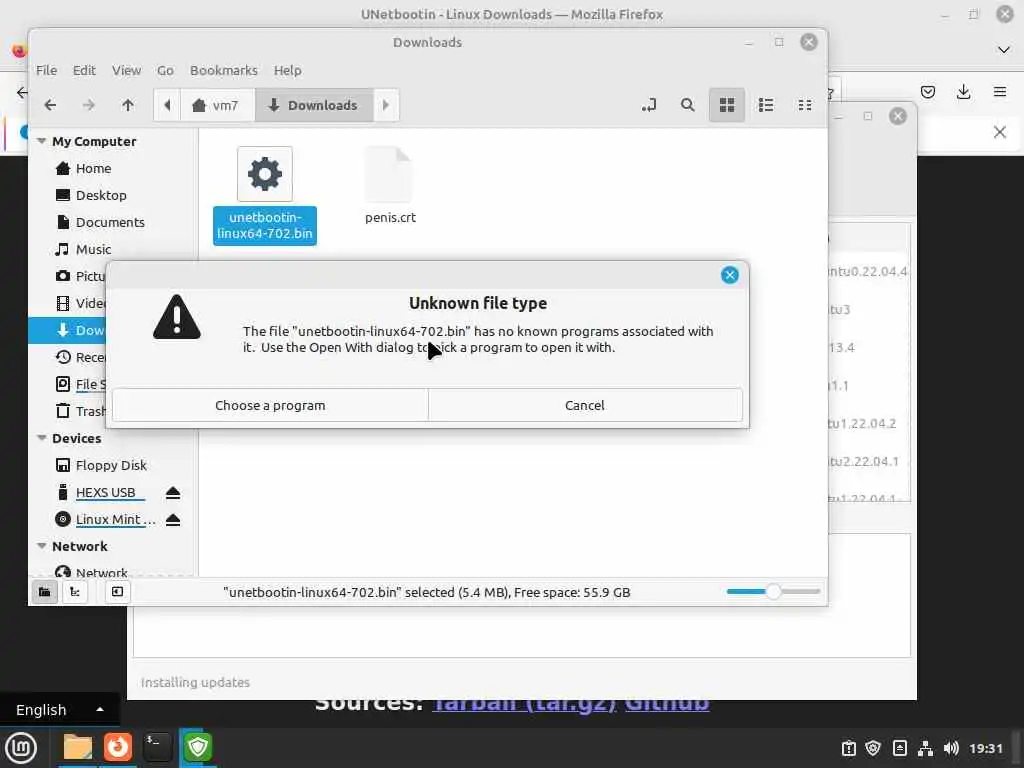Open the Edit menu
Image resolution: width=1024 pixels, height=768 pixels.
click(x=84, y=70)
